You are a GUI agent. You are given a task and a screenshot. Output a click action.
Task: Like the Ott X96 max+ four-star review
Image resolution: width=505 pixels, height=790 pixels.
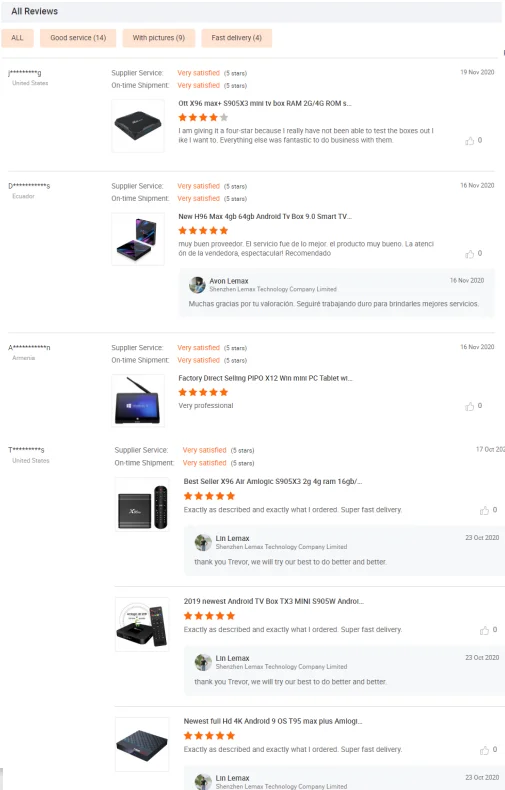pos(470,141)
